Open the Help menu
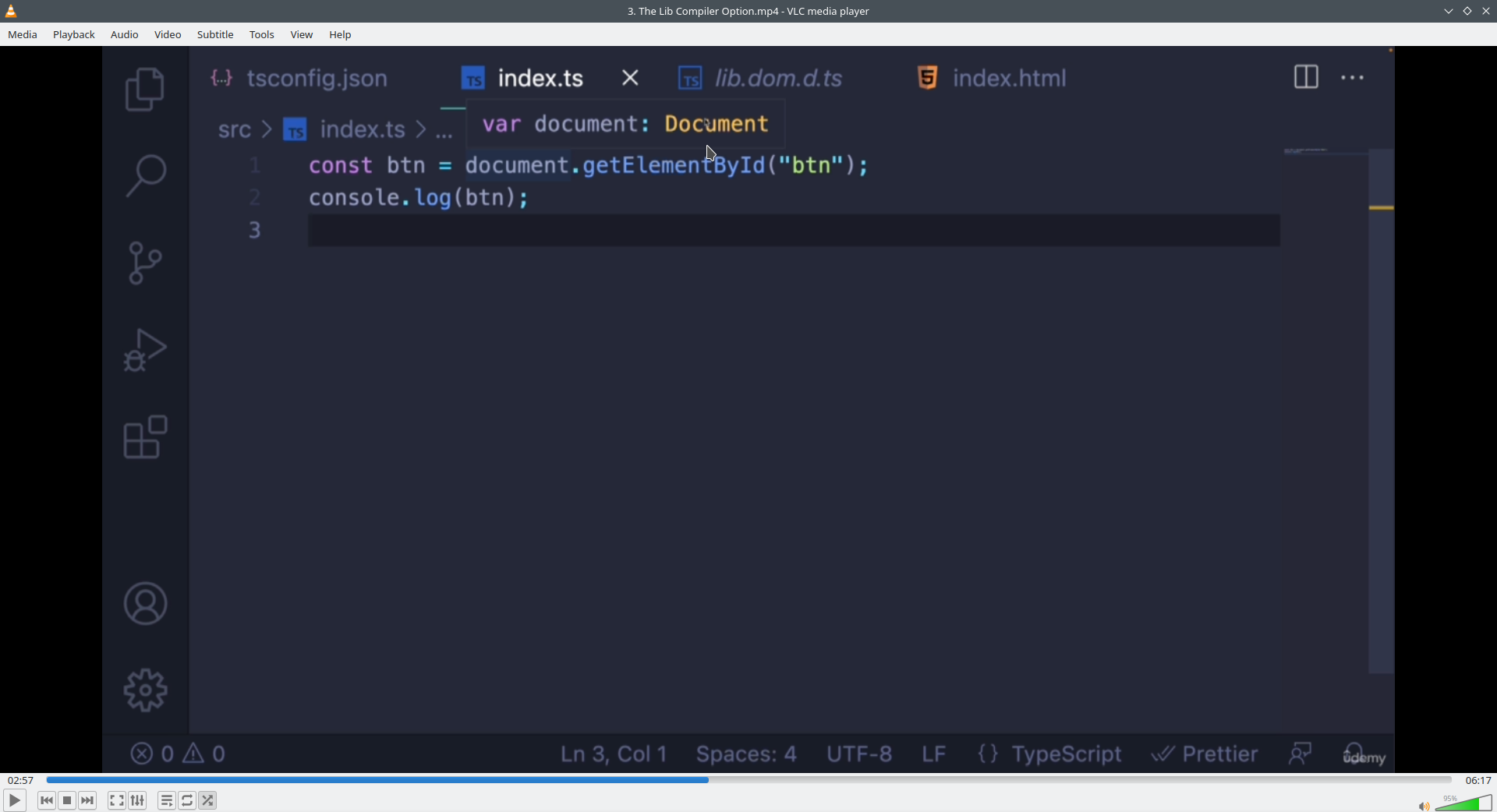 click(341, 35)
